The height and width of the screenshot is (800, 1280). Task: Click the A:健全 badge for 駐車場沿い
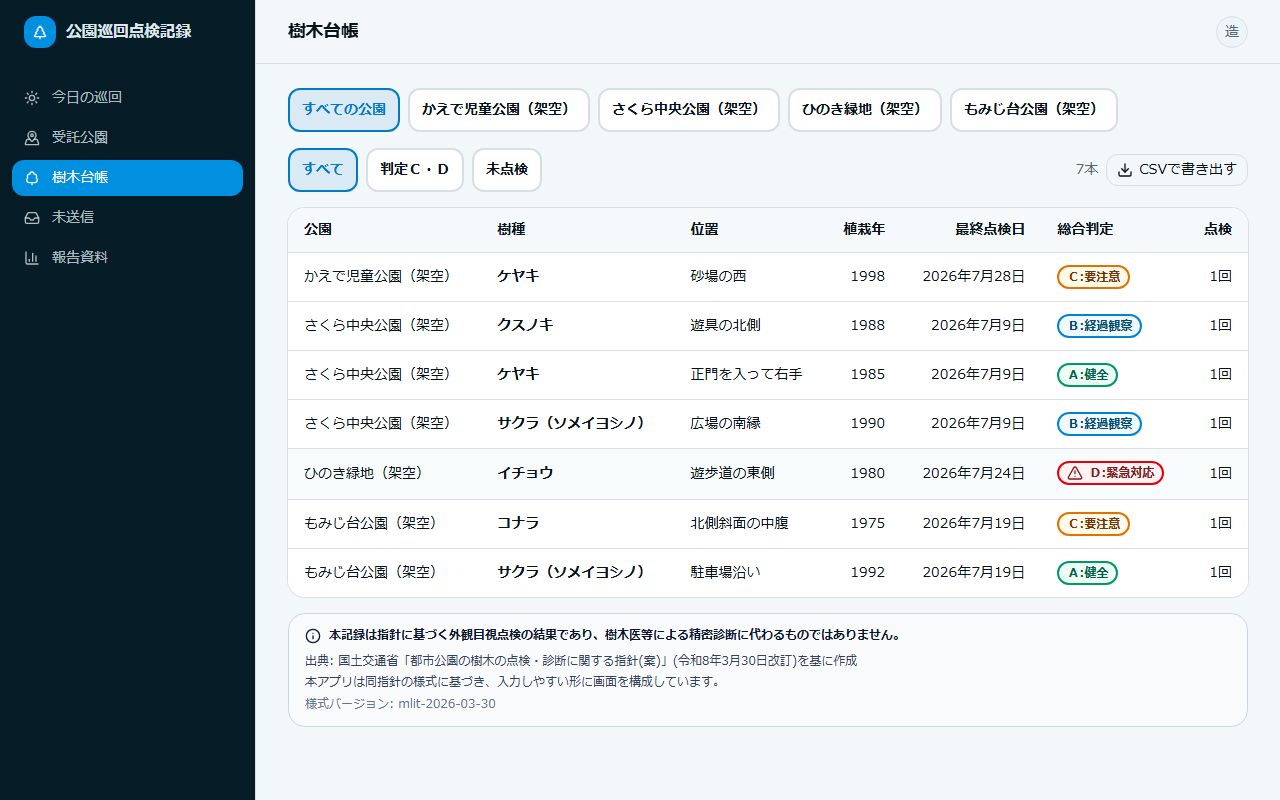[1087, 573]
